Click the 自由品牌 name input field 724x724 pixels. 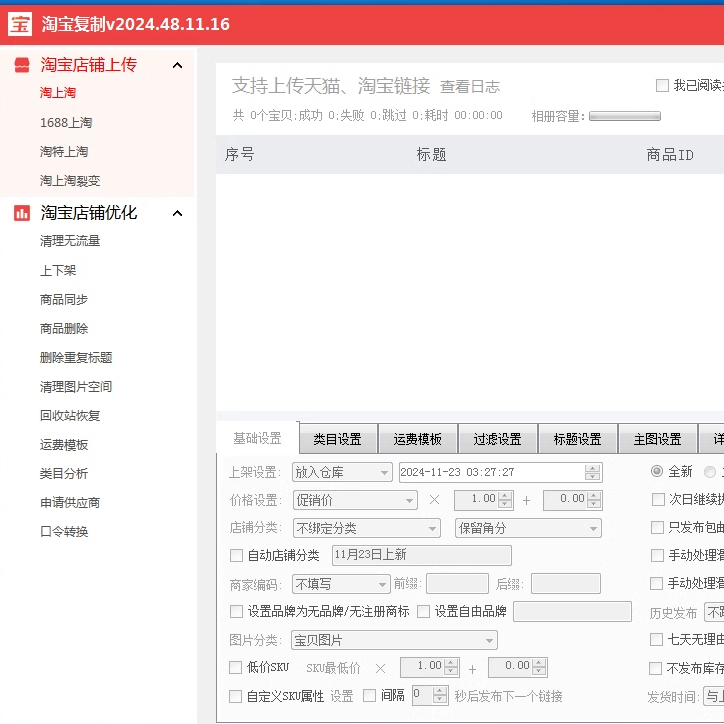572,611
